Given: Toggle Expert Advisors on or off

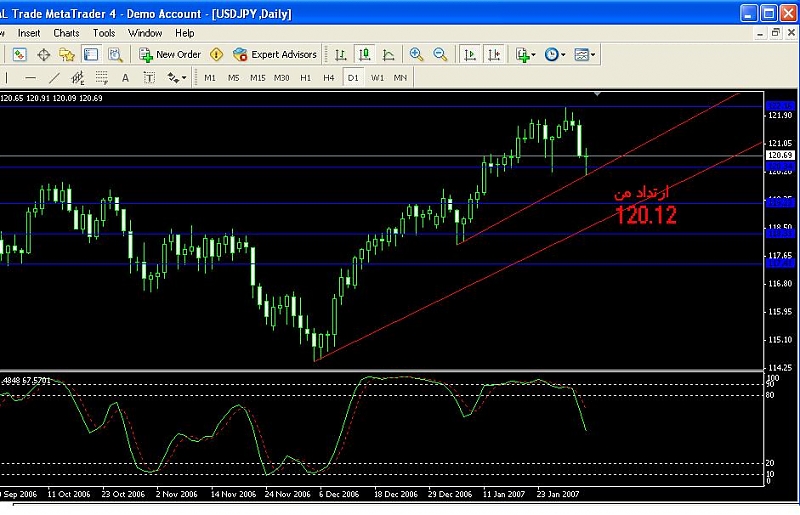Looking at the screenshot, I should pos(275,55).
